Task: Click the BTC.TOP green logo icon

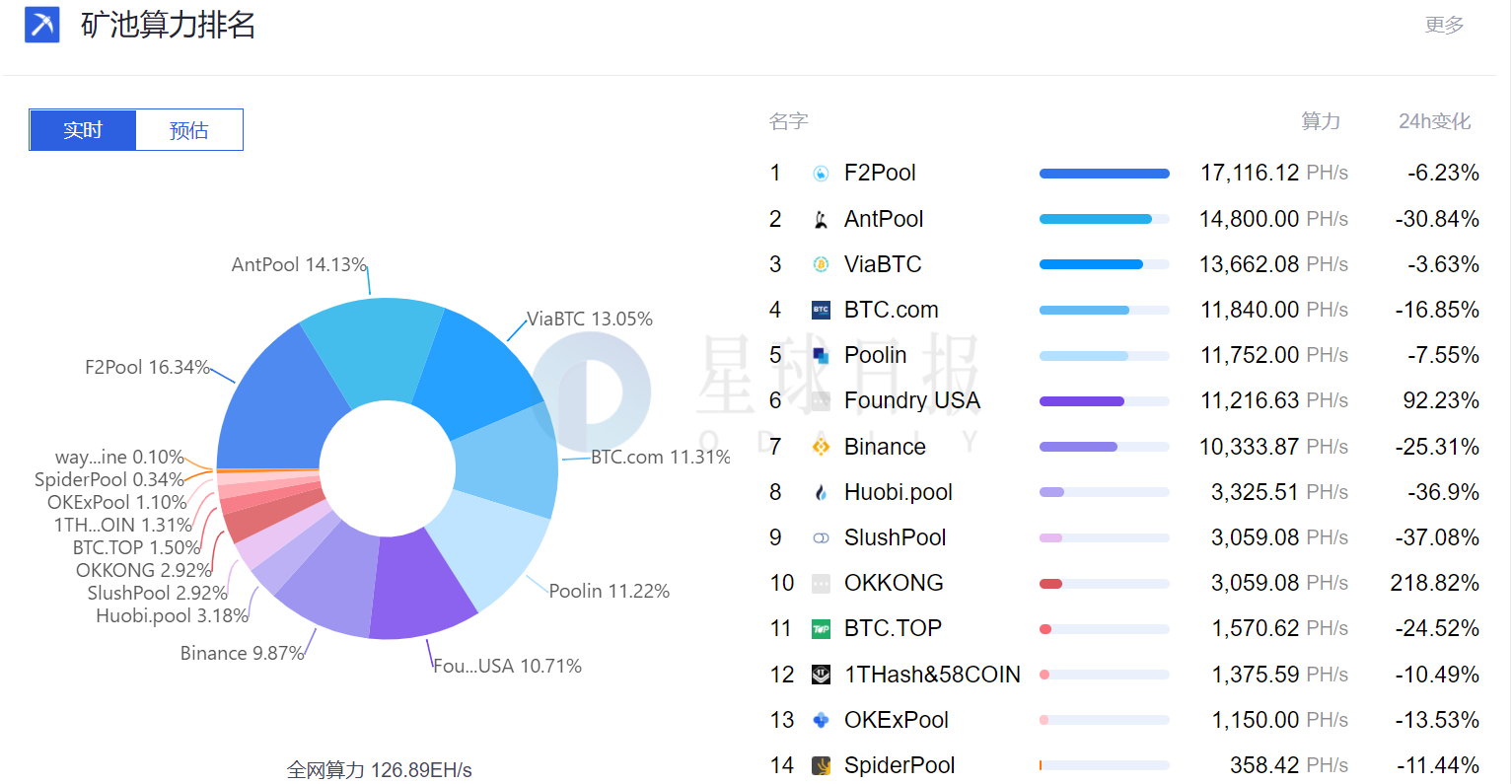Action: point(821,629)
